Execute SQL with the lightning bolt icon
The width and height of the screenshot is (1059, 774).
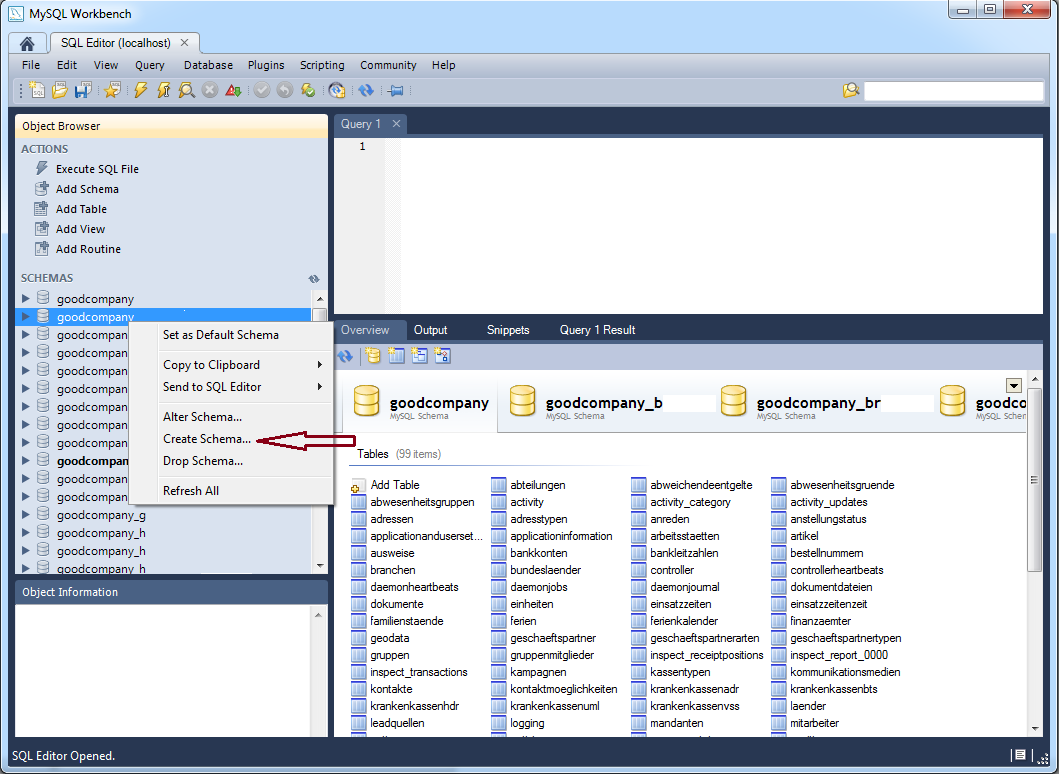click(x=140, y=90)
